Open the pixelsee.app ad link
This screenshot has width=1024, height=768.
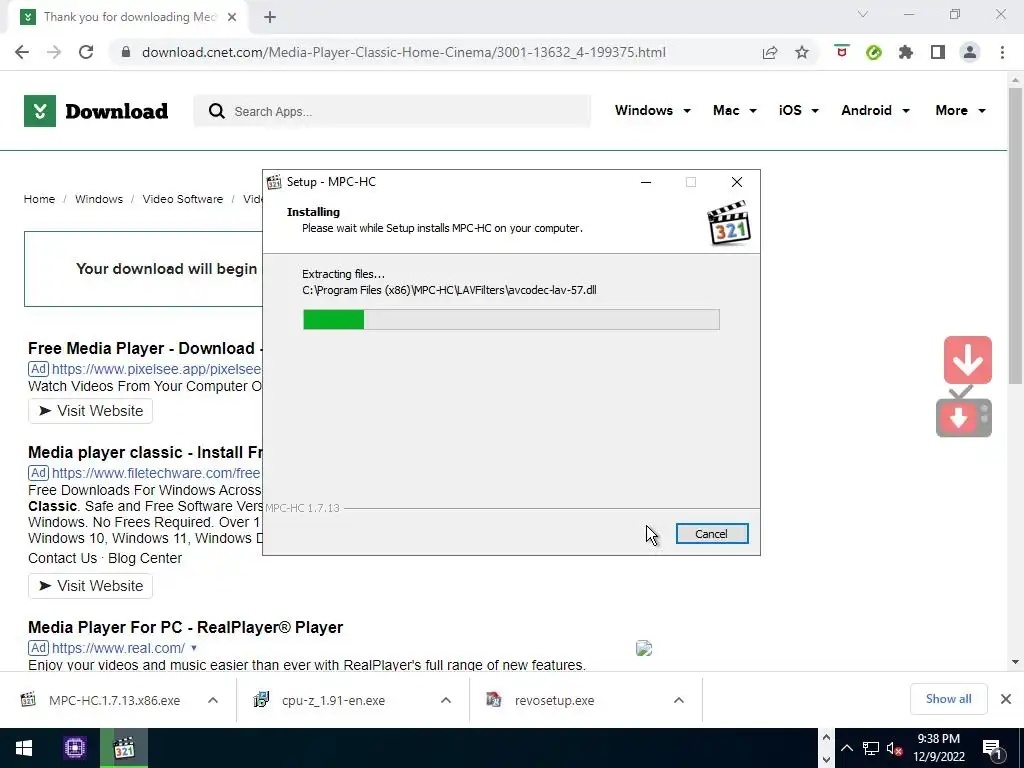[x=157, y=369]
